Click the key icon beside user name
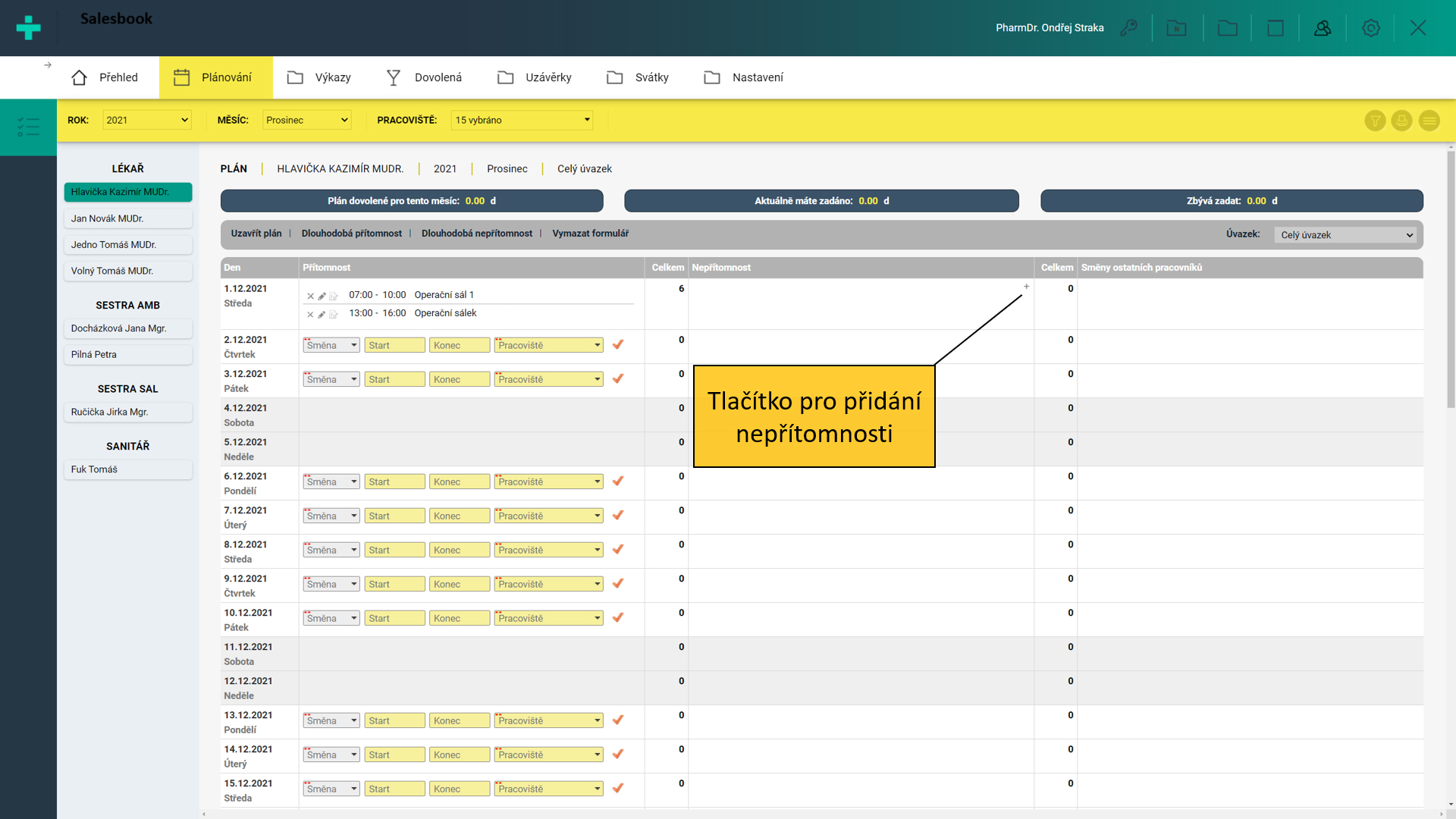Screen dimensions: 1456x819 point(1129,28)
